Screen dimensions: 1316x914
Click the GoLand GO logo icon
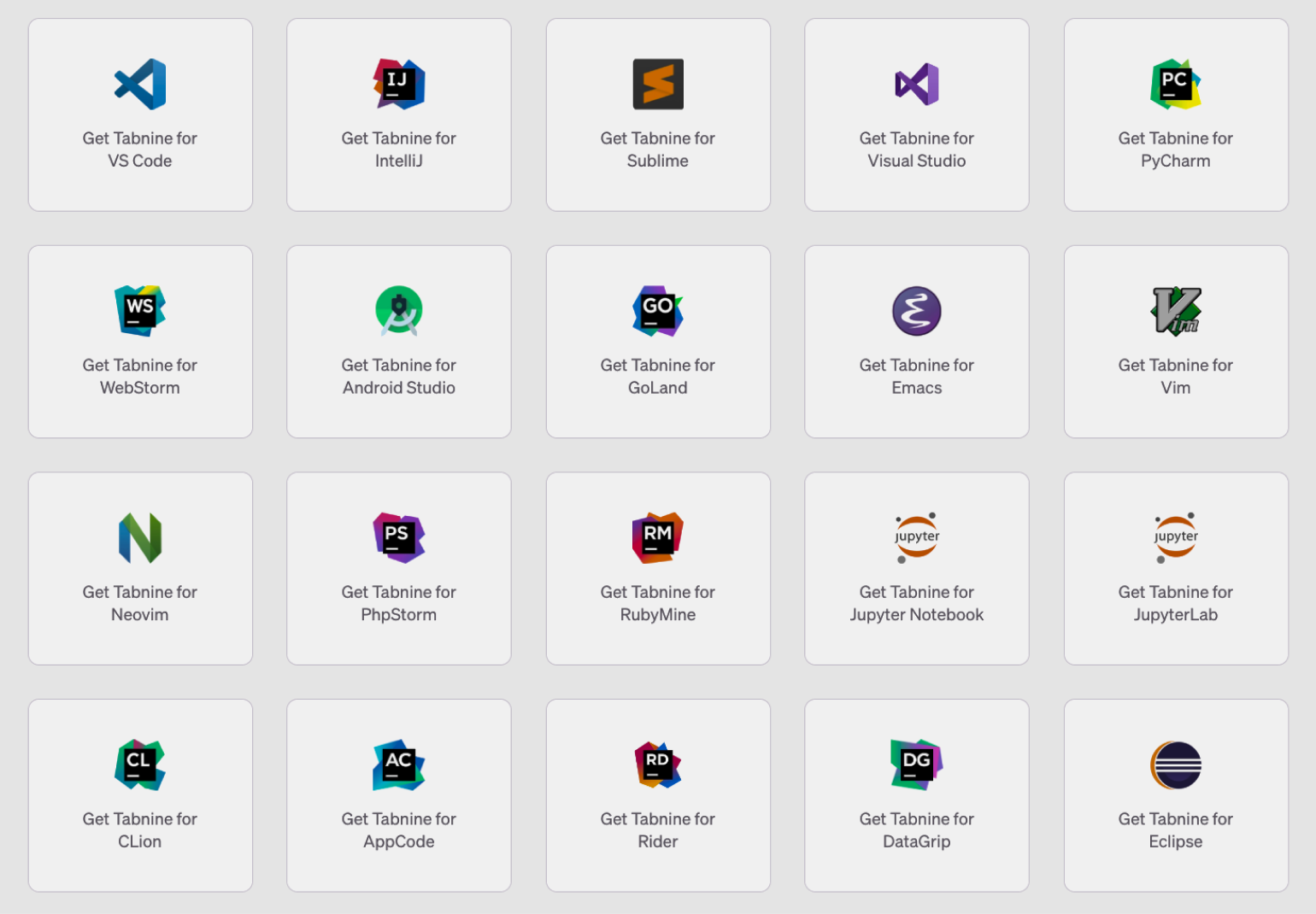click(x=658, y=311)
